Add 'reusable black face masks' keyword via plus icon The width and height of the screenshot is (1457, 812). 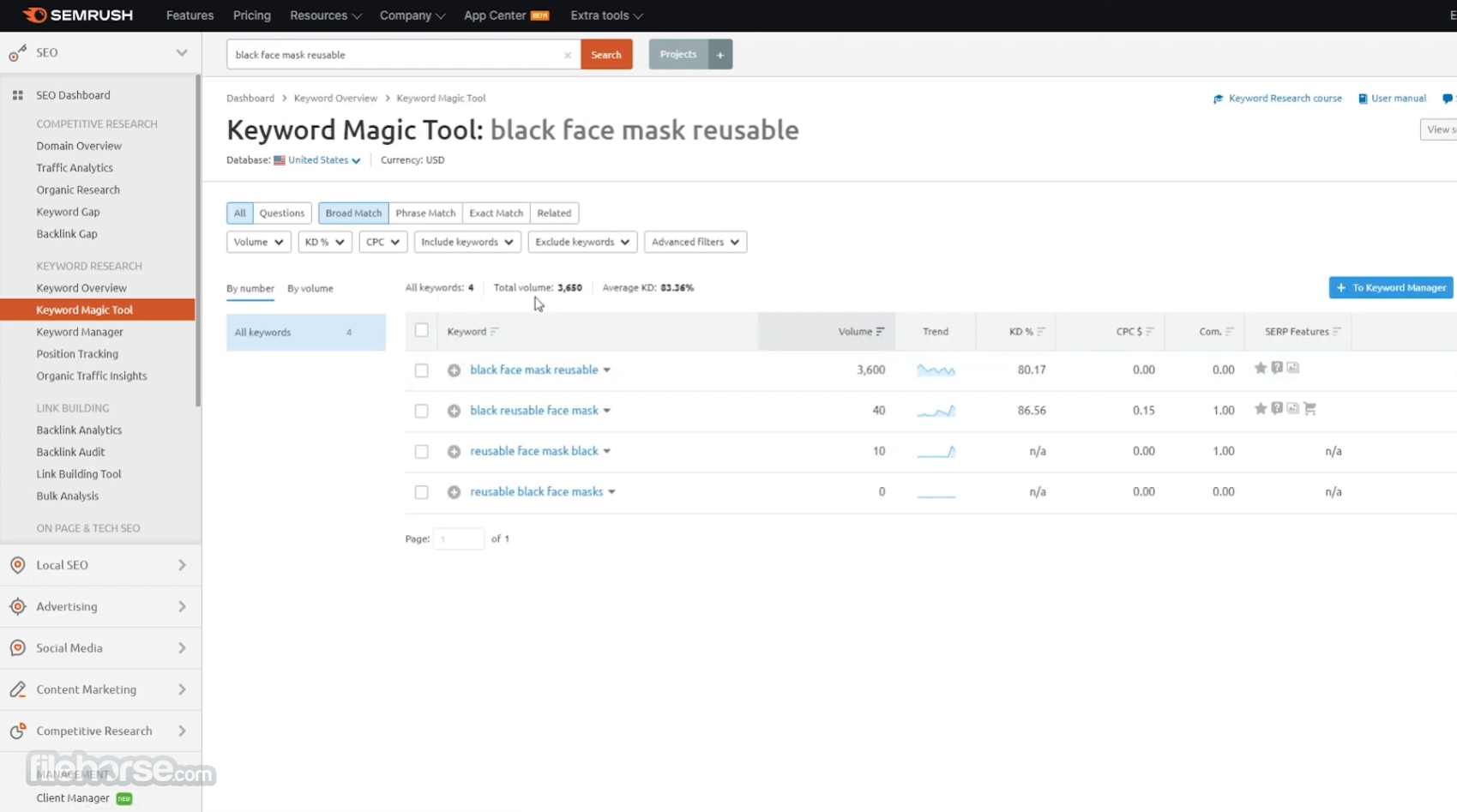[x=454, y=492]
